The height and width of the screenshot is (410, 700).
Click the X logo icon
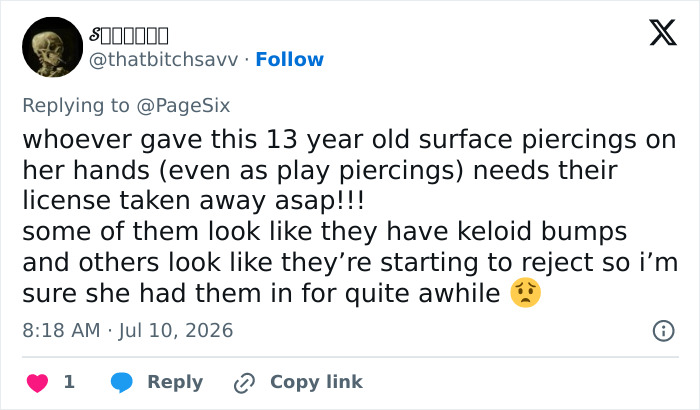point(663,32)
